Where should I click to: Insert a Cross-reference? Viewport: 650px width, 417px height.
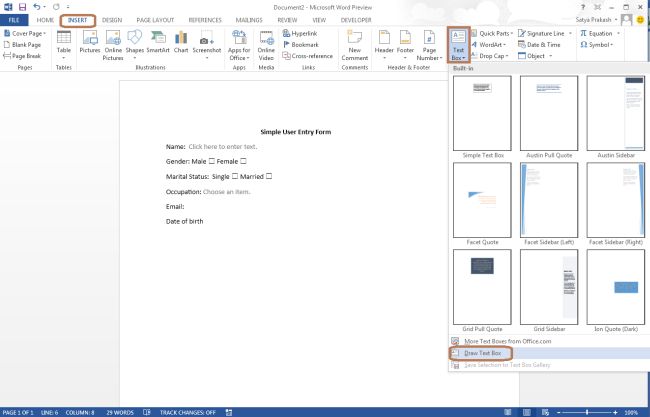pos(307,56)
